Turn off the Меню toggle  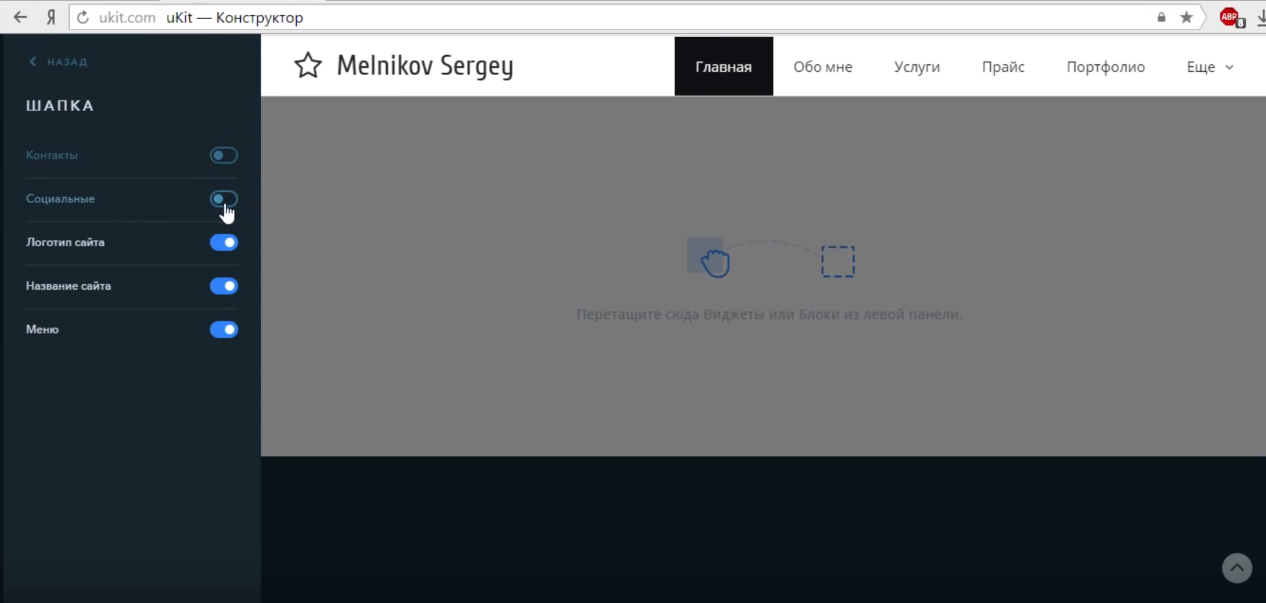[223, 329]
